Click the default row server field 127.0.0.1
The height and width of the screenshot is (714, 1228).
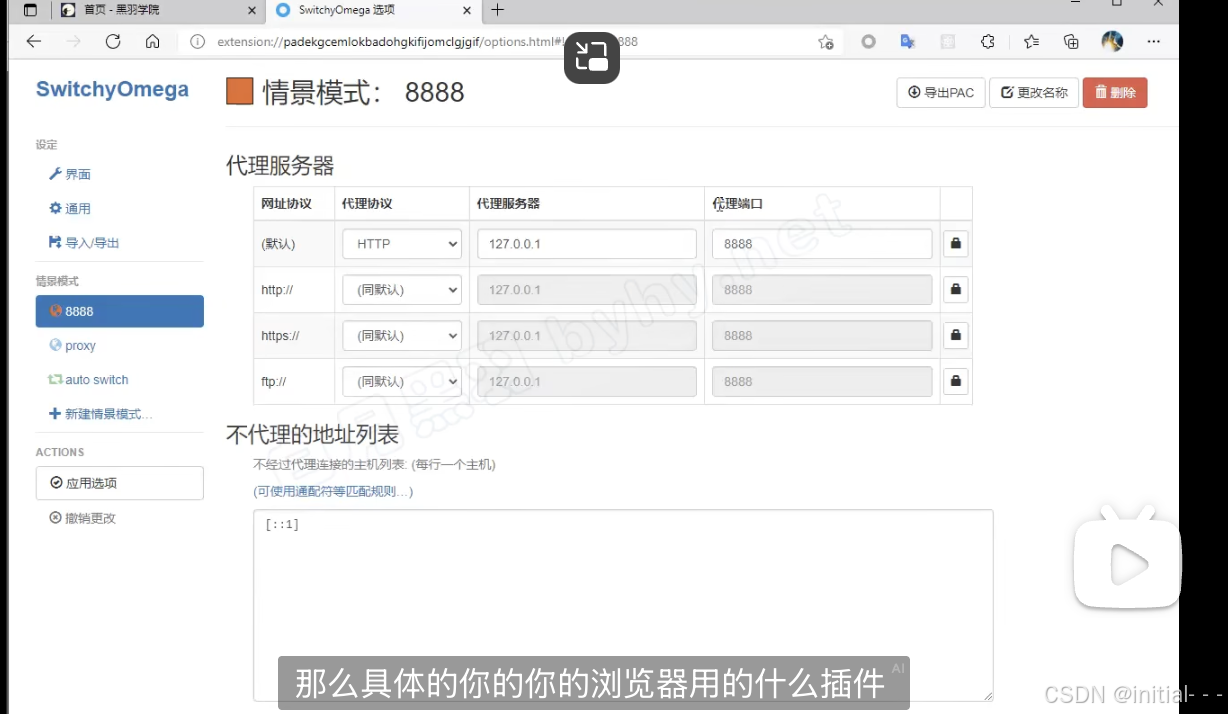coord(587,244)
